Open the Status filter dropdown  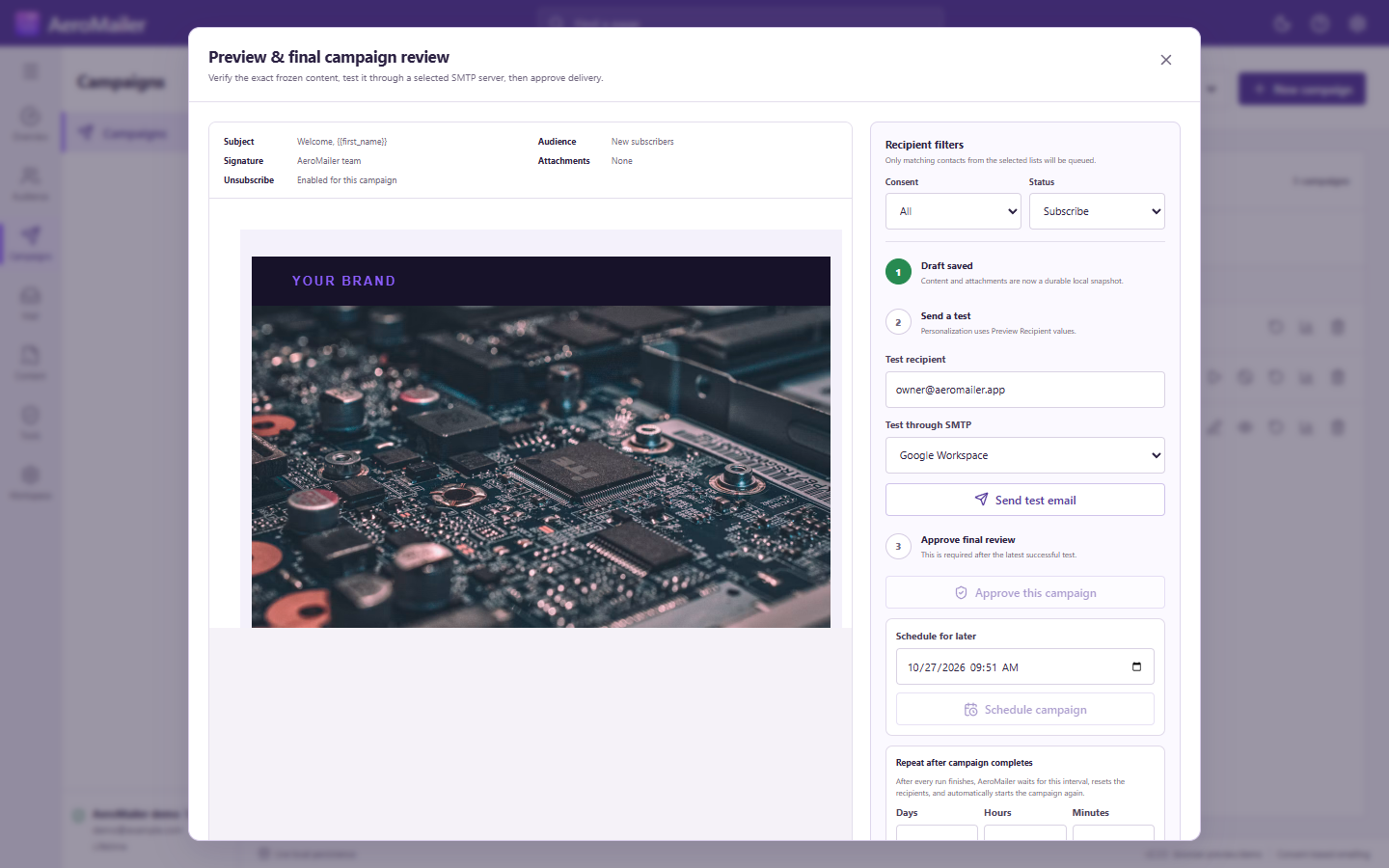point(1097,211)
